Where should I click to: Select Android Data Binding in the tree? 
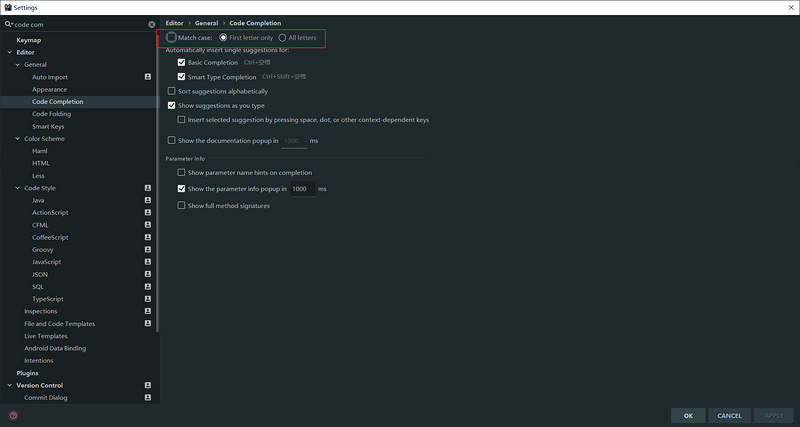coord(55,348)
